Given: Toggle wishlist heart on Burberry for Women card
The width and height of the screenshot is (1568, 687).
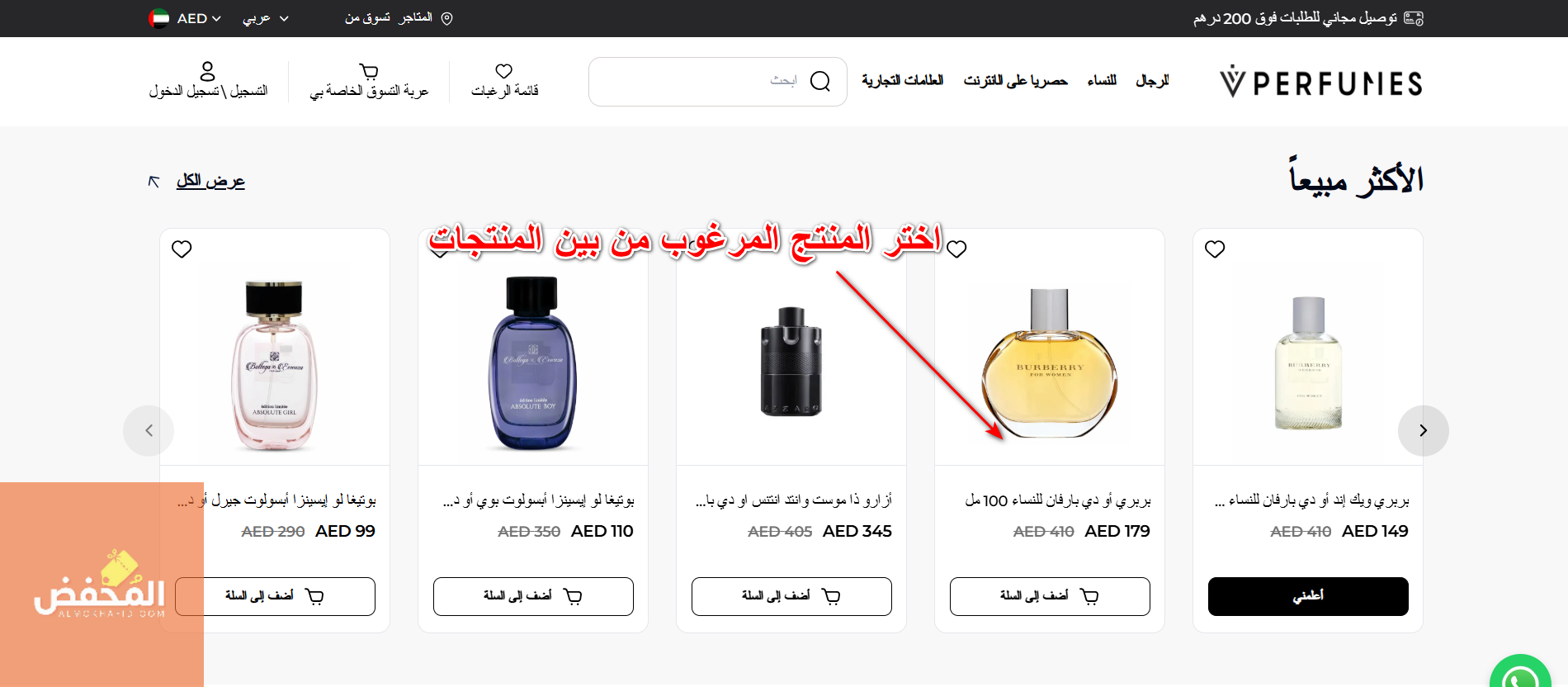Looking at the screenshot, I should (956, 249).
